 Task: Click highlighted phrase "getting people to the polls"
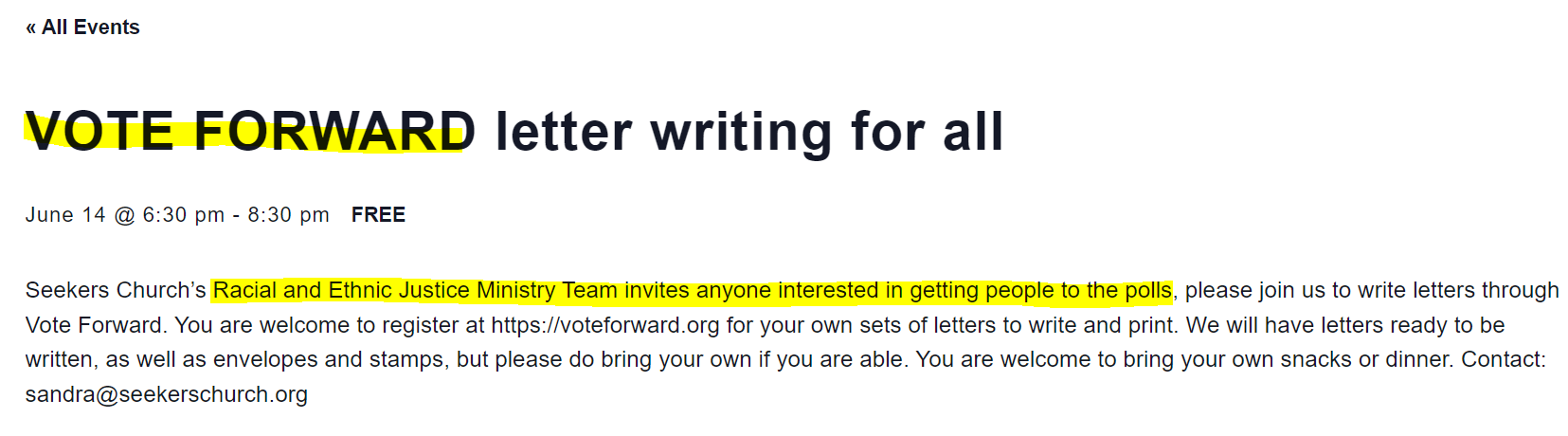[x=1040, y=290]
